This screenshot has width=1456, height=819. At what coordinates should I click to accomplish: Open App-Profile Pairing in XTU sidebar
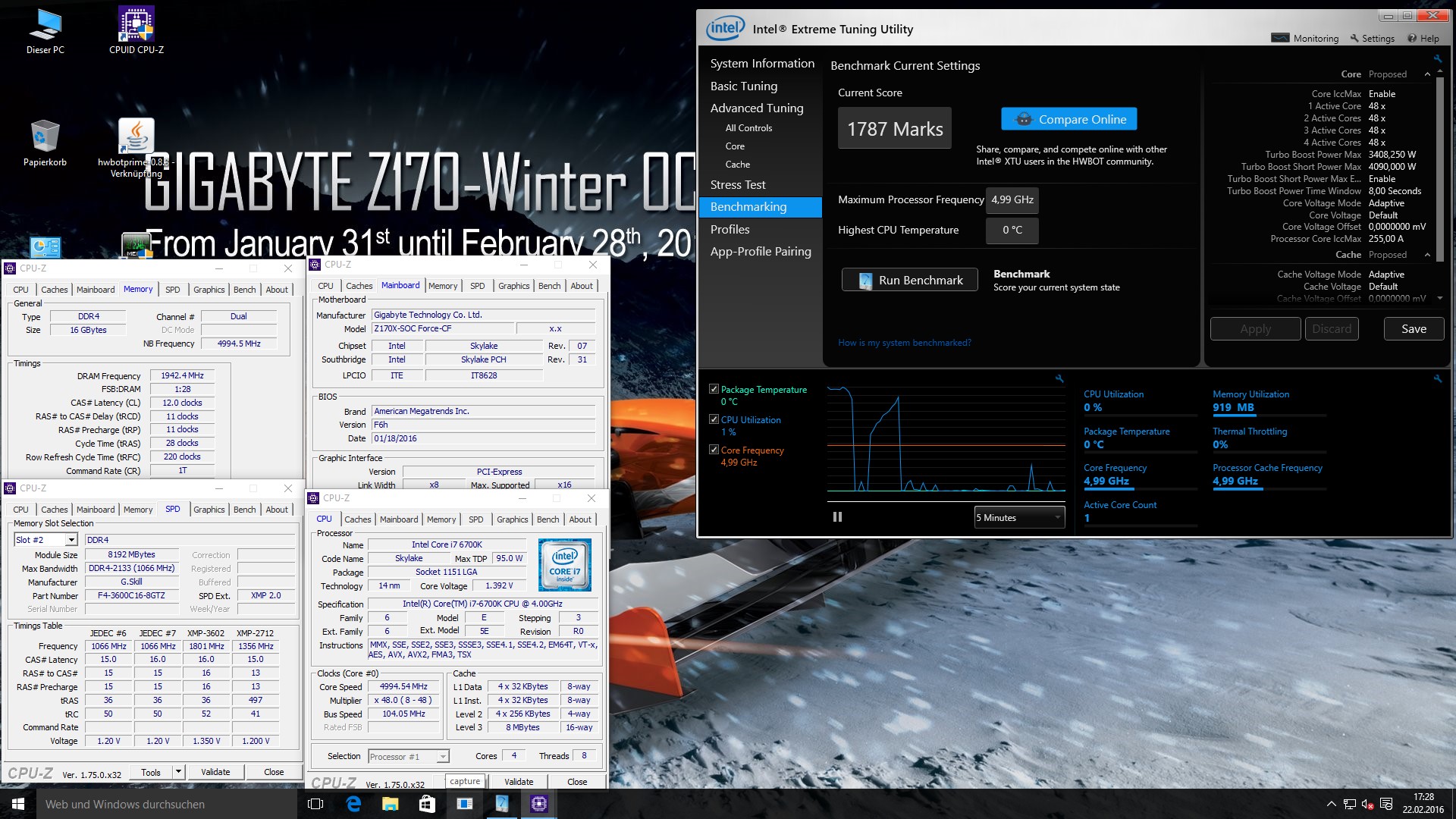[x=761, y=252]
